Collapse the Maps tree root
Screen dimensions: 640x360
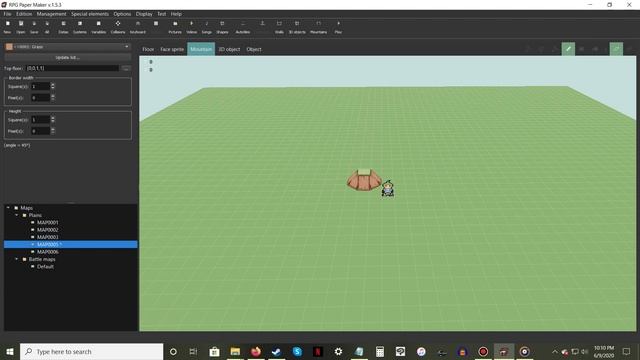pyautogui.click(x=8, y=208)
